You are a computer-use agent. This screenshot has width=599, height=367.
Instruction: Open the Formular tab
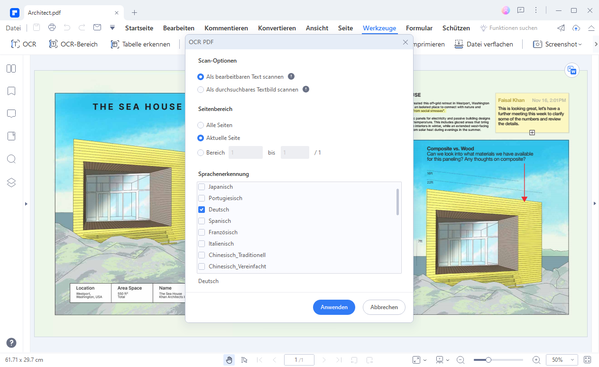pos(419,28)
